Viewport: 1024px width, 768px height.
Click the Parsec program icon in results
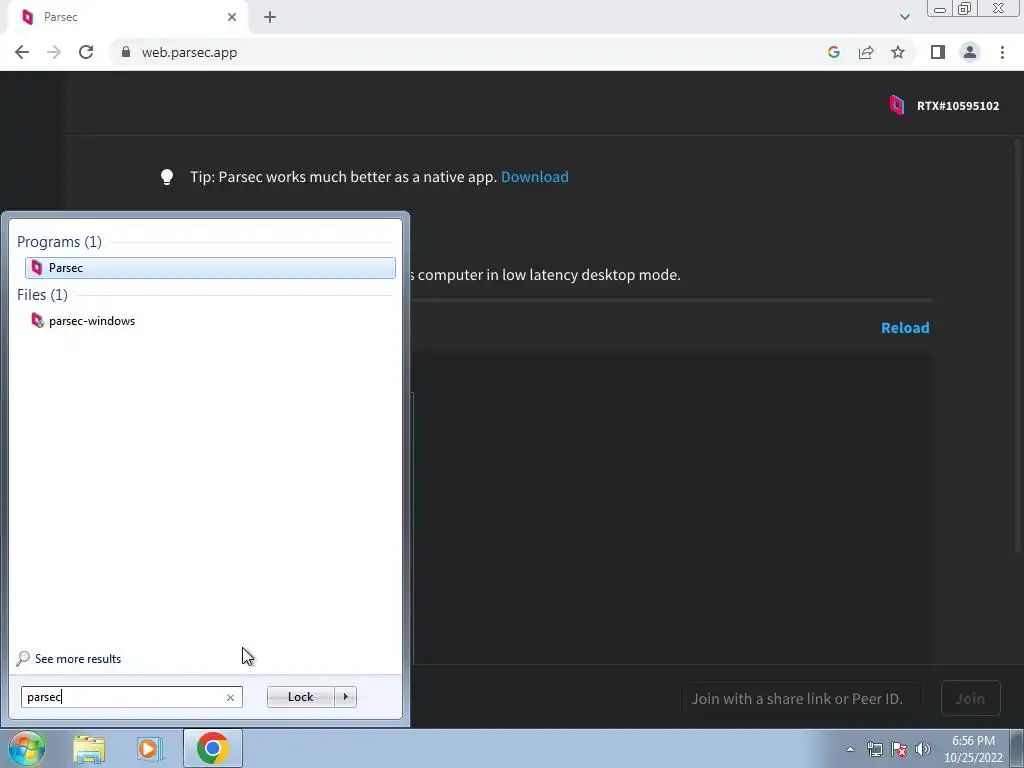click(x=37, y=268)
